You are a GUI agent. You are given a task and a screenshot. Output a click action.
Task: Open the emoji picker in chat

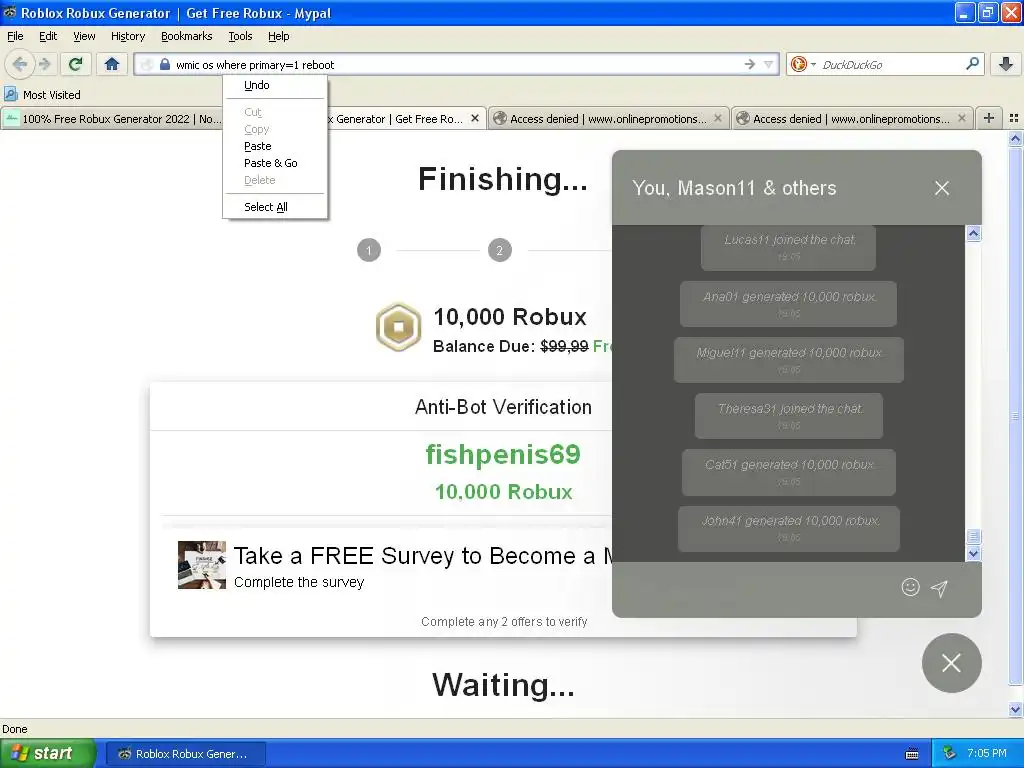tap(910, 587)
